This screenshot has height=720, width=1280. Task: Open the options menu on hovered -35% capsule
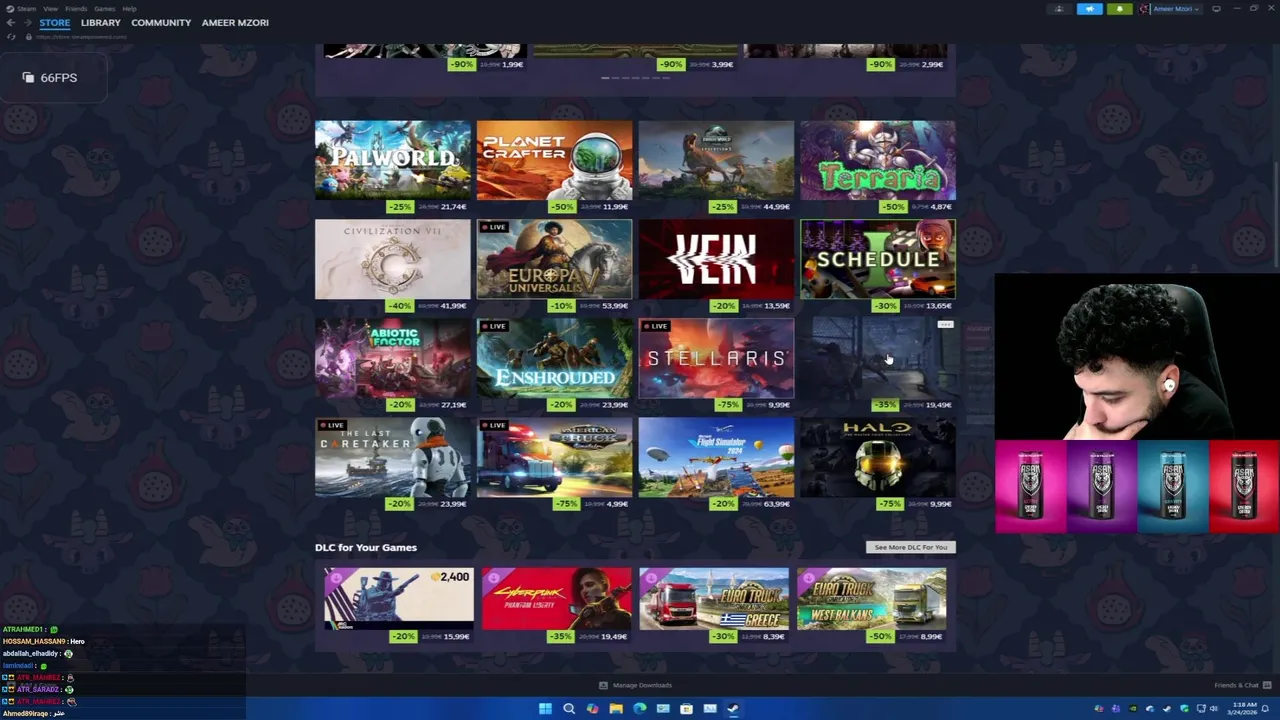click(x=945, y=325)
